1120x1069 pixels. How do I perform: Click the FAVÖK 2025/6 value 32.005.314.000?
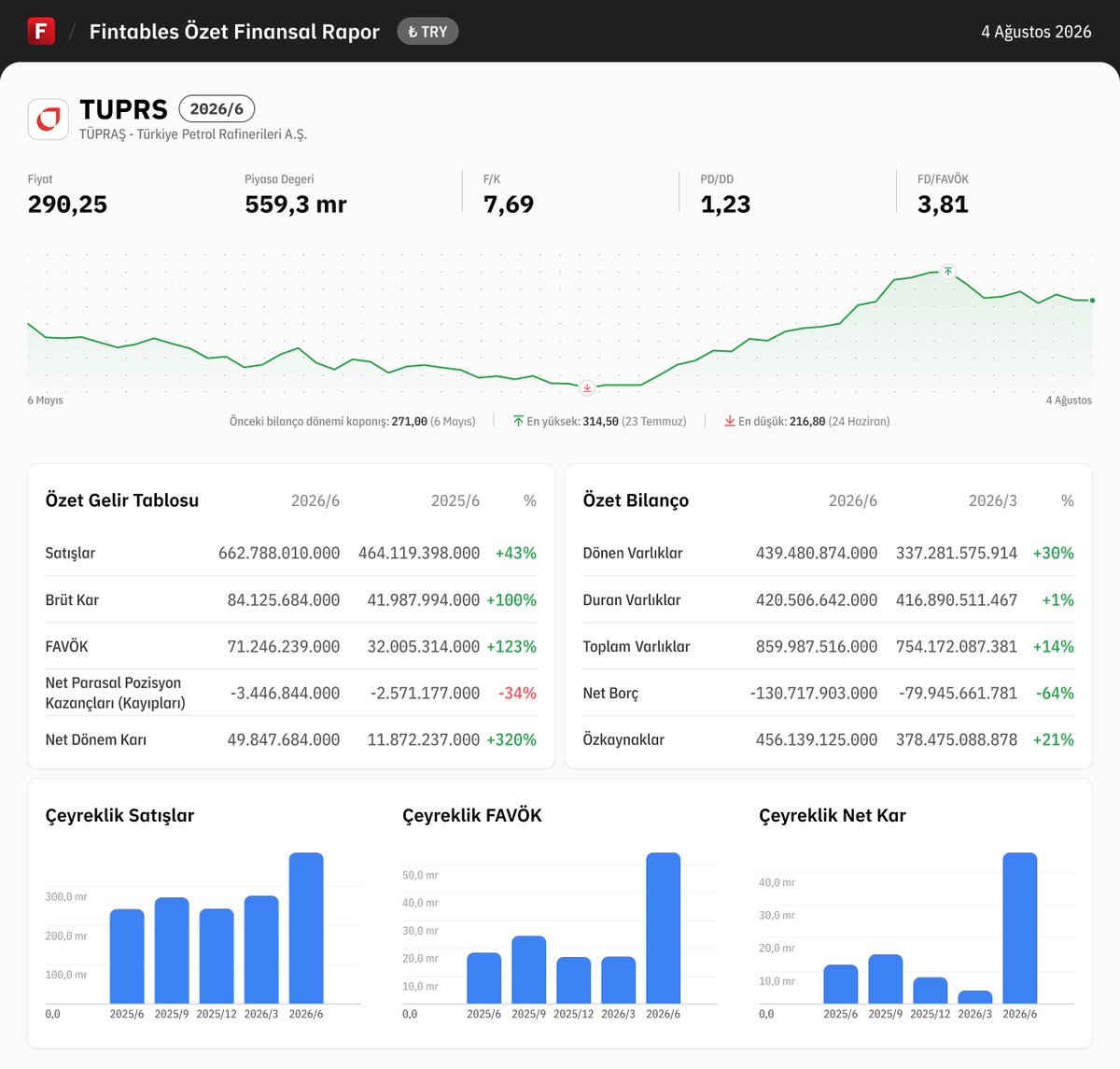coord(424,646)
